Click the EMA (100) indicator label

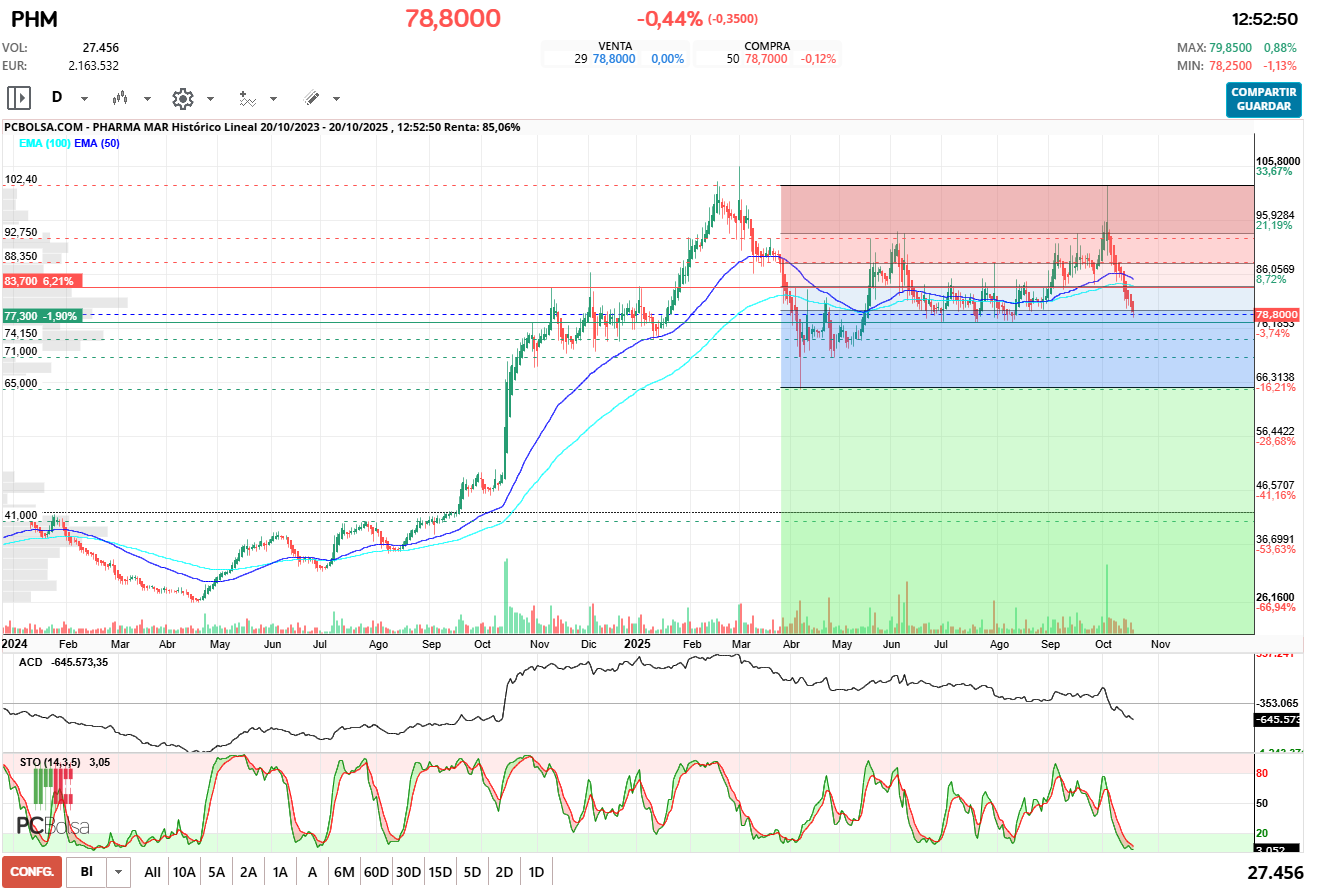click(x=44, y=144)
